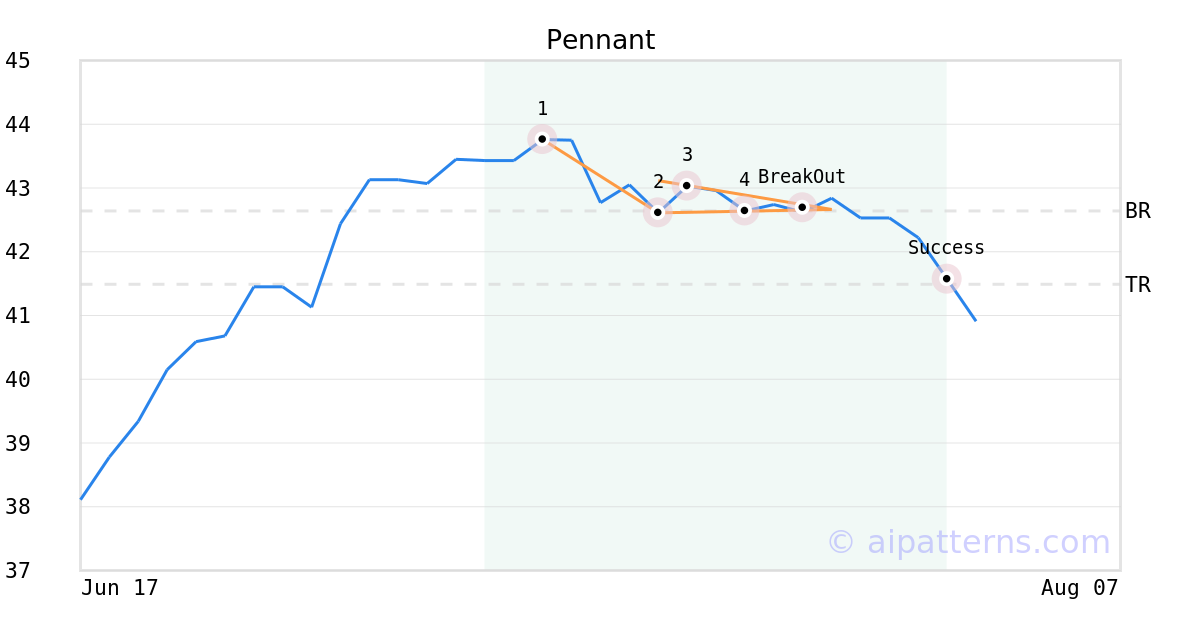The width and height of the screenshot is (1200, 630).
Task: Click the Jun 17 date label
Action: (x=119, y=588)
